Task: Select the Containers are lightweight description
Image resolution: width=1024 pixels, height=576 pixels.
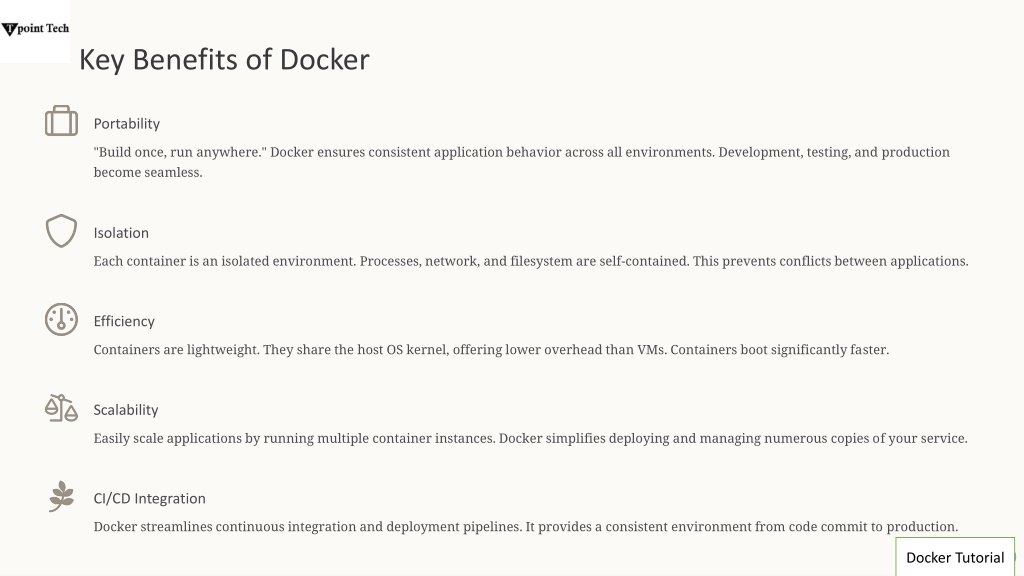Action: [491, 350]
